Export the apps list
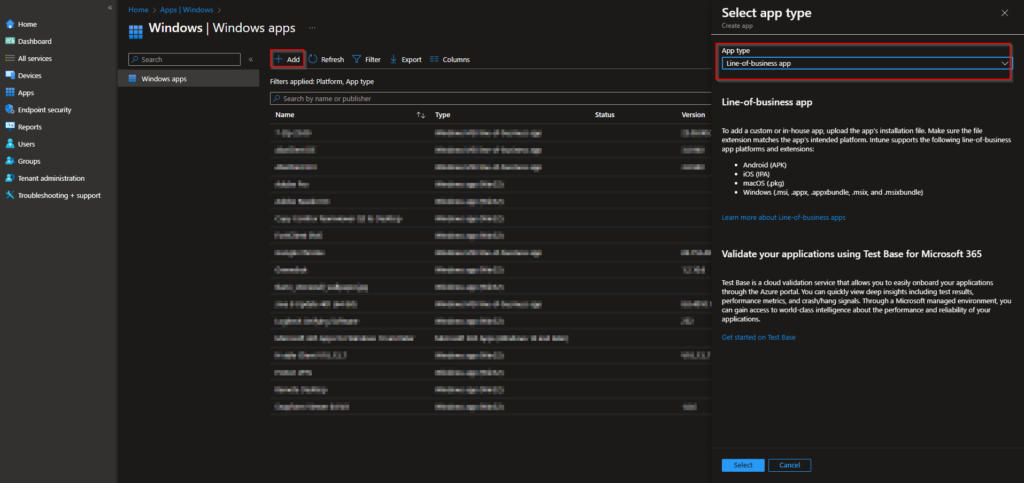The height and width of the screenshot is (483, 1024). (x=405, y=59)
